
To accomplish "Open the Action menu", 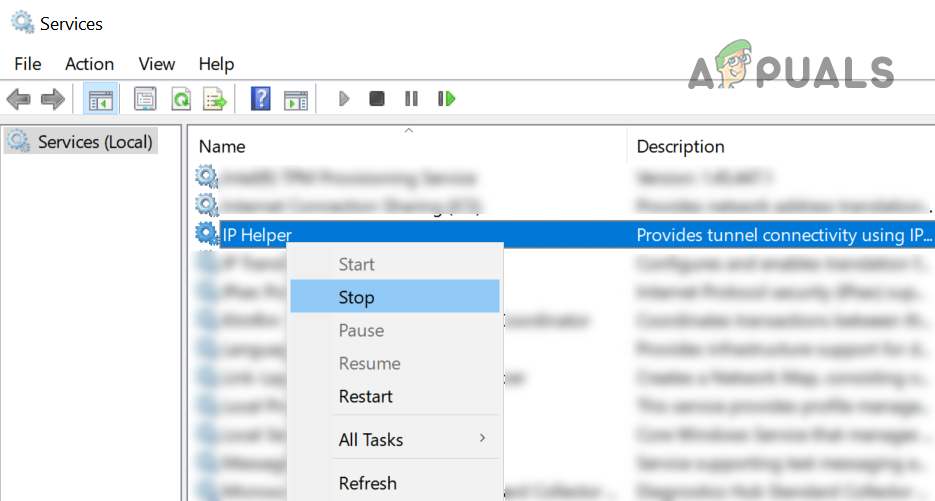I will pyautogui.click(x=90, y=64).
